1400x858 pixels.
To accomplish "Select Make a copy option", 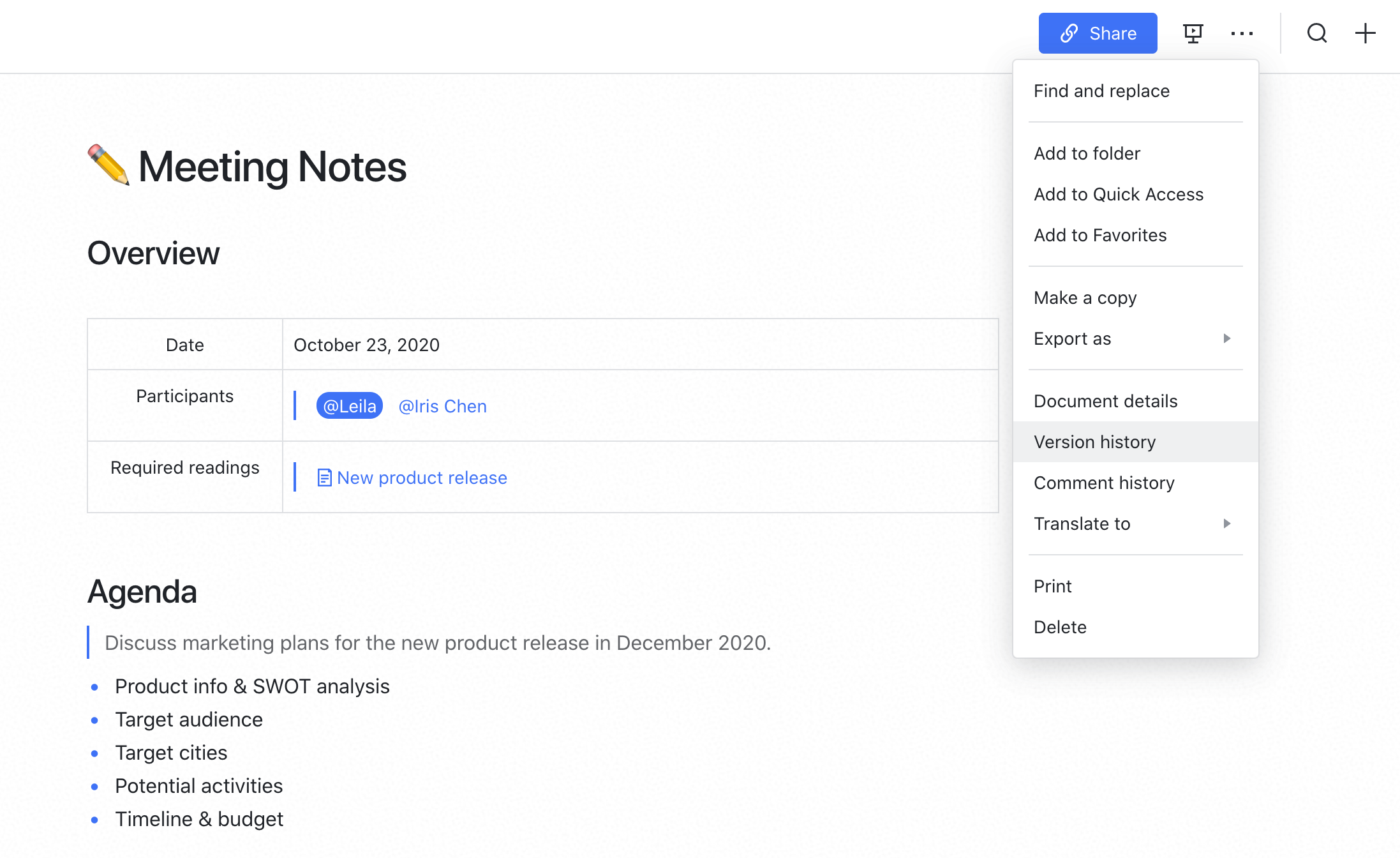I will 1085,297.
